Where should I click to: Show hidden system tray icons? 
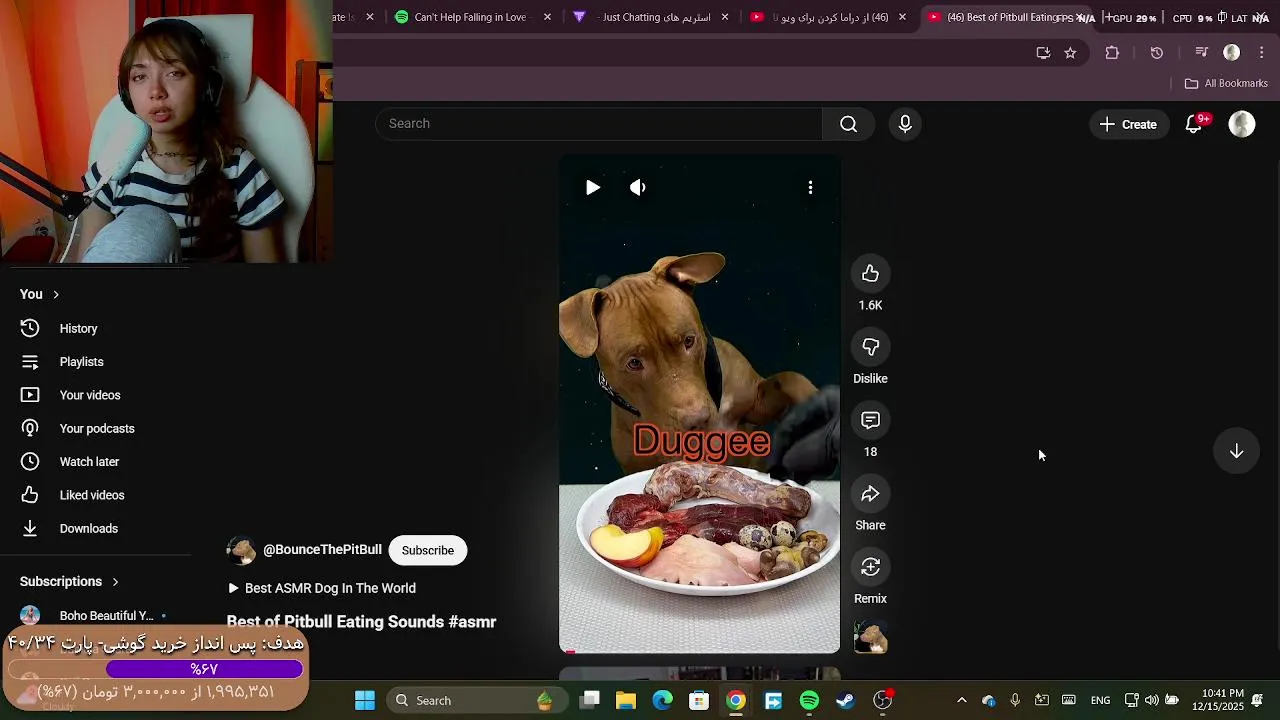[962, 700]
